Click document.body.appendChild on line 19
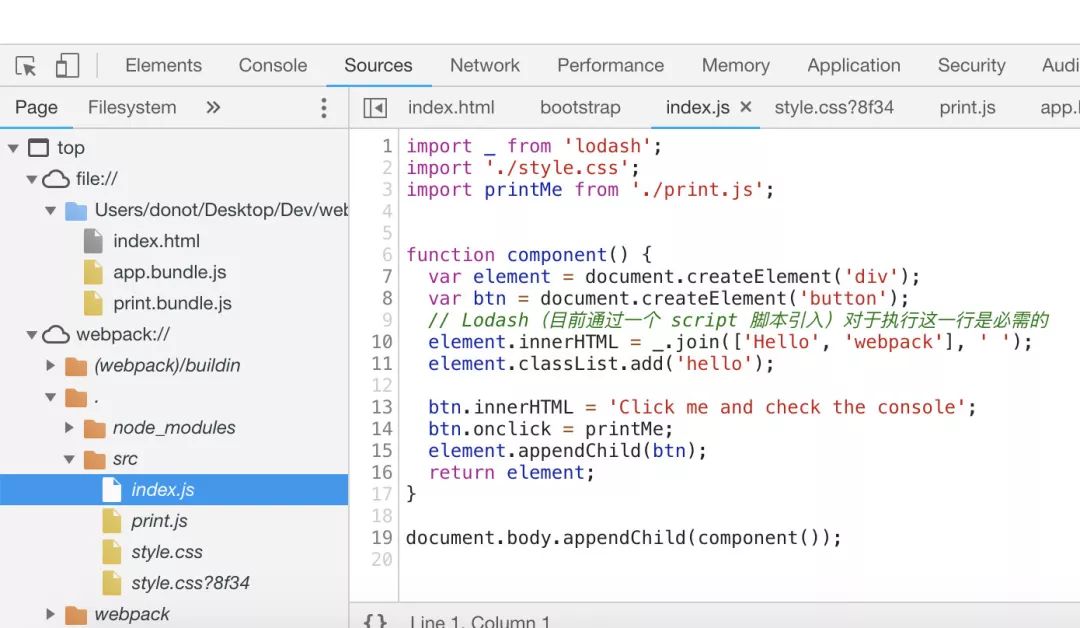This screenshot has width=1080, height=628. coord(546,537)
